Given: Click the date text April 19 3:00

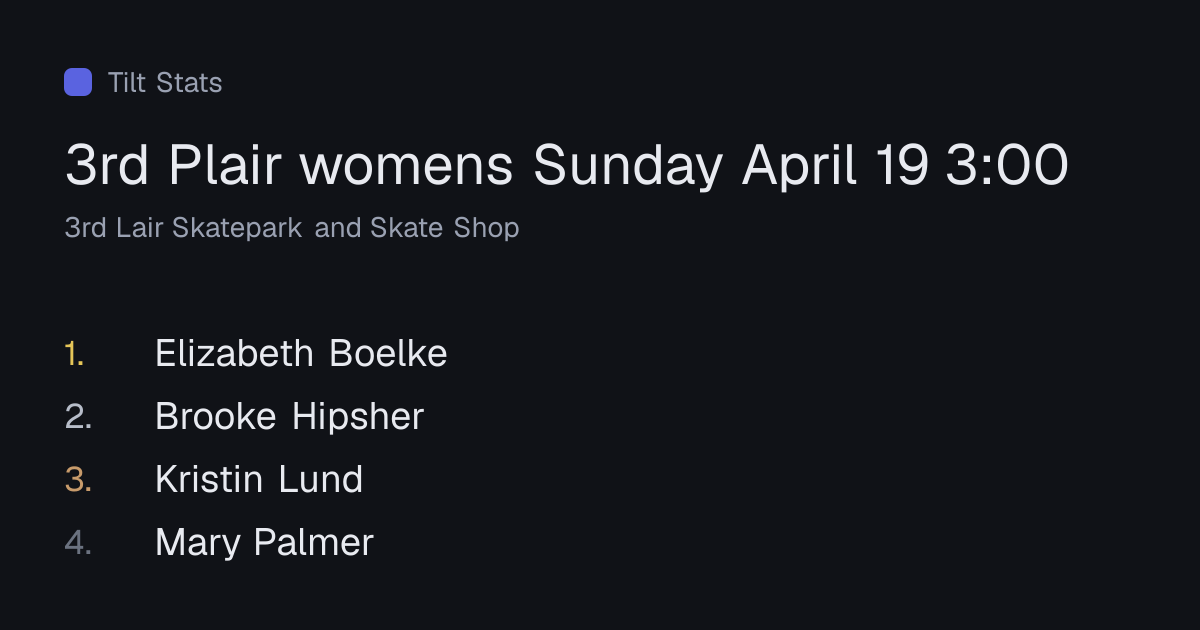Looking at the screenshot, I should (905, 166).
